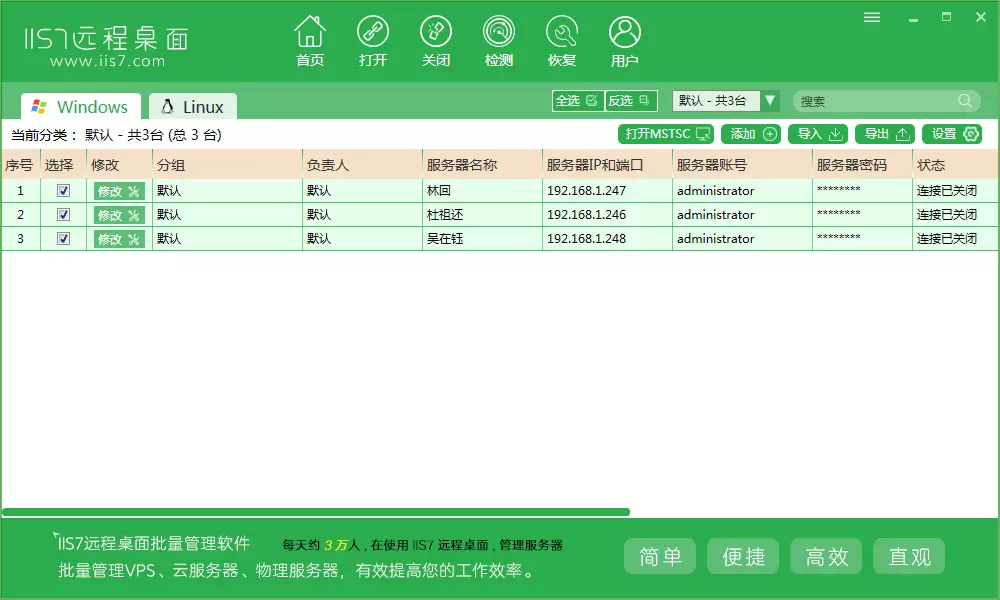This screenshot has height=600, width=1000.
Task: Click the 便捷 button in footer
Action: (x=743, y=556)
